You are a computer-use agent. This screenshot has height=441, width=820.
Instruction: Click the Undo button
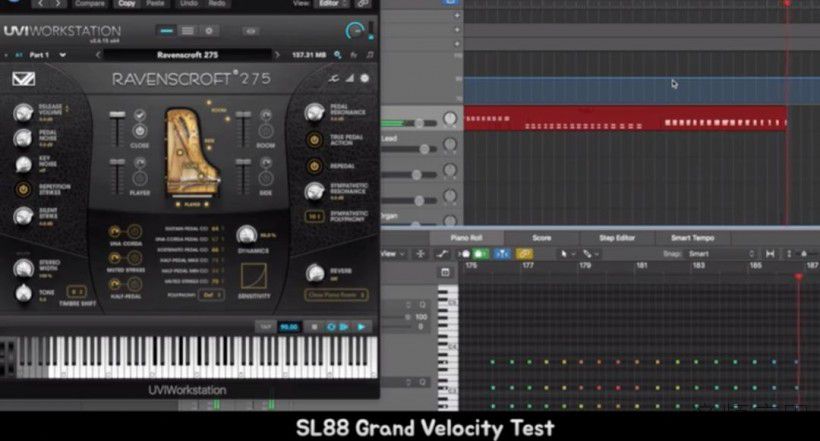189,4
